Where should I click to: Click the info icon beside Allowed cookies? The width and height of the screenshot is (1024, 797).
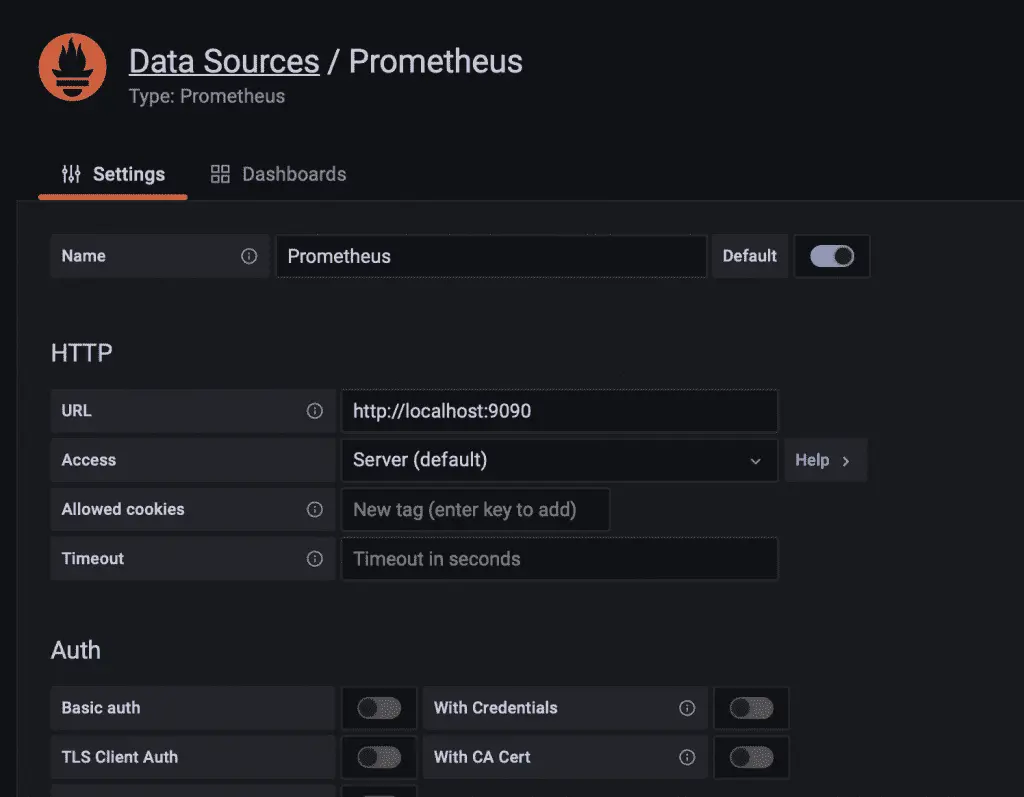(x=315, y=510)
